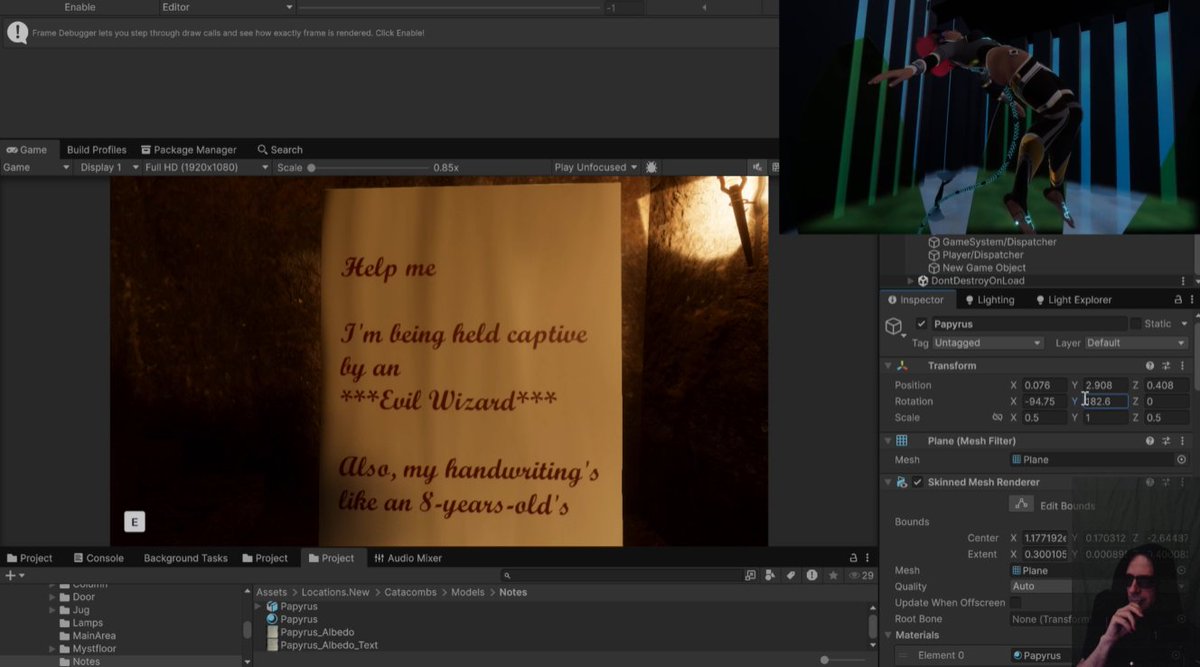Viewport: 1200px width, 667px height.
Task: Open the Full HD resolution dropdown
Action: click(x=206, y=167)
